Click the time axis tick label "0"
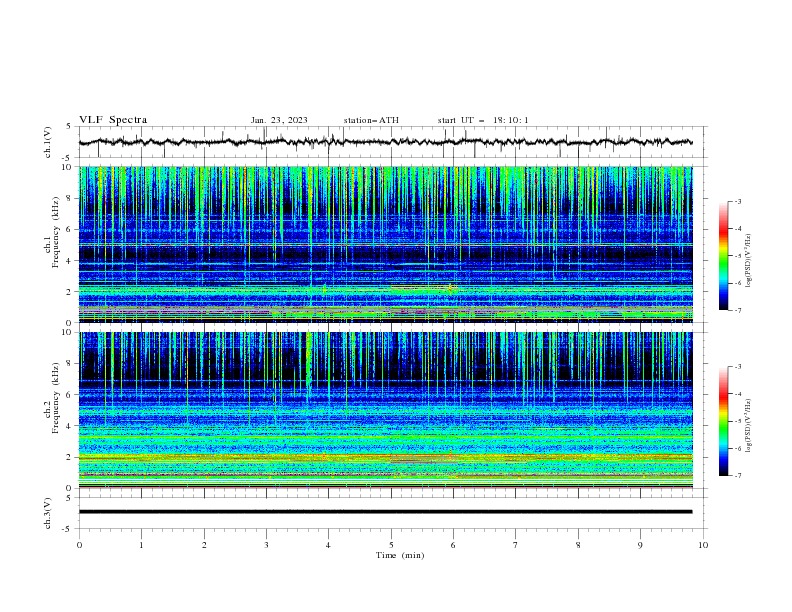 (79, 545)
